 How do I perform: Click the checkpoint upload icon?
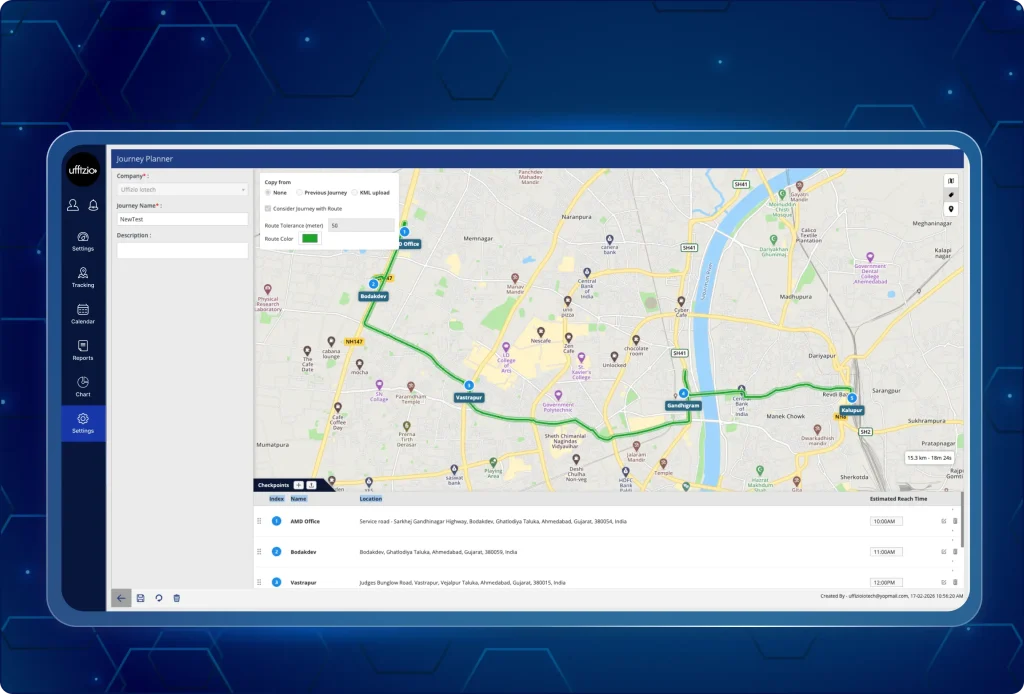[x=311, y=485]
